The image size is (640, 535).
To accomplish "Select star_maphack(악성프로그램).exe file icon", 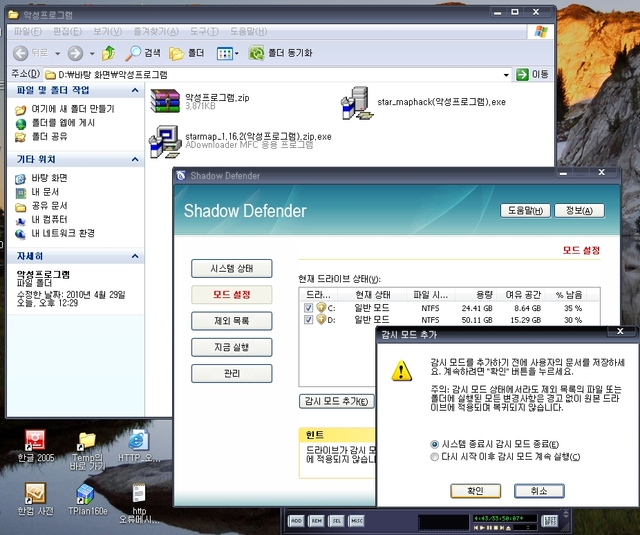I will click(357, 102).
